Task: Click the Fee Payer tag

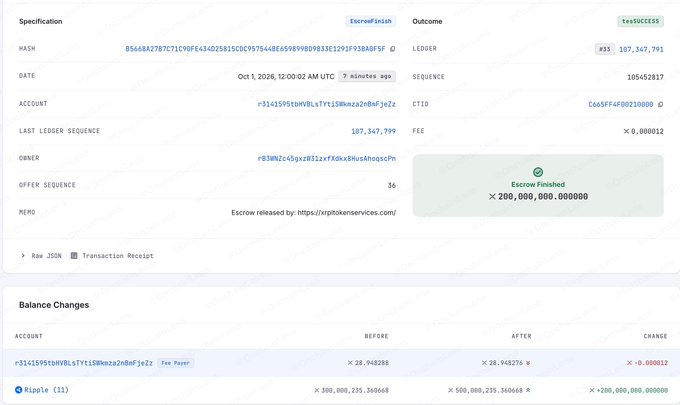Action: click(x=175, y=363)
